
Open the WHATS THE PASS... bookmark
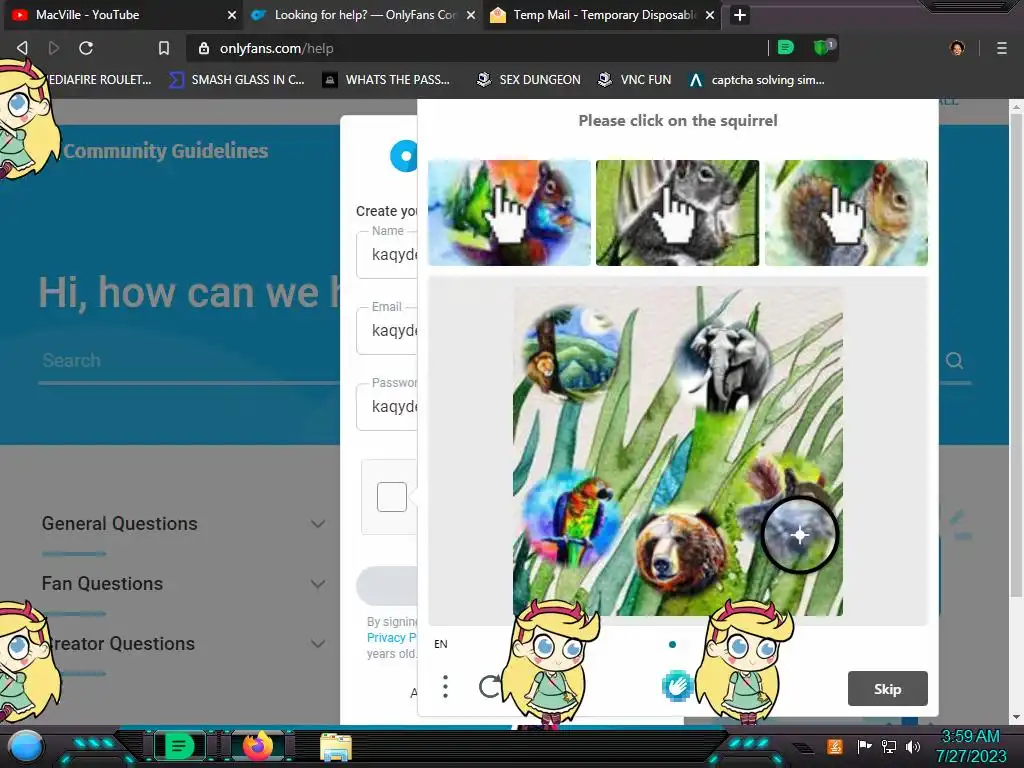point(387,80)
